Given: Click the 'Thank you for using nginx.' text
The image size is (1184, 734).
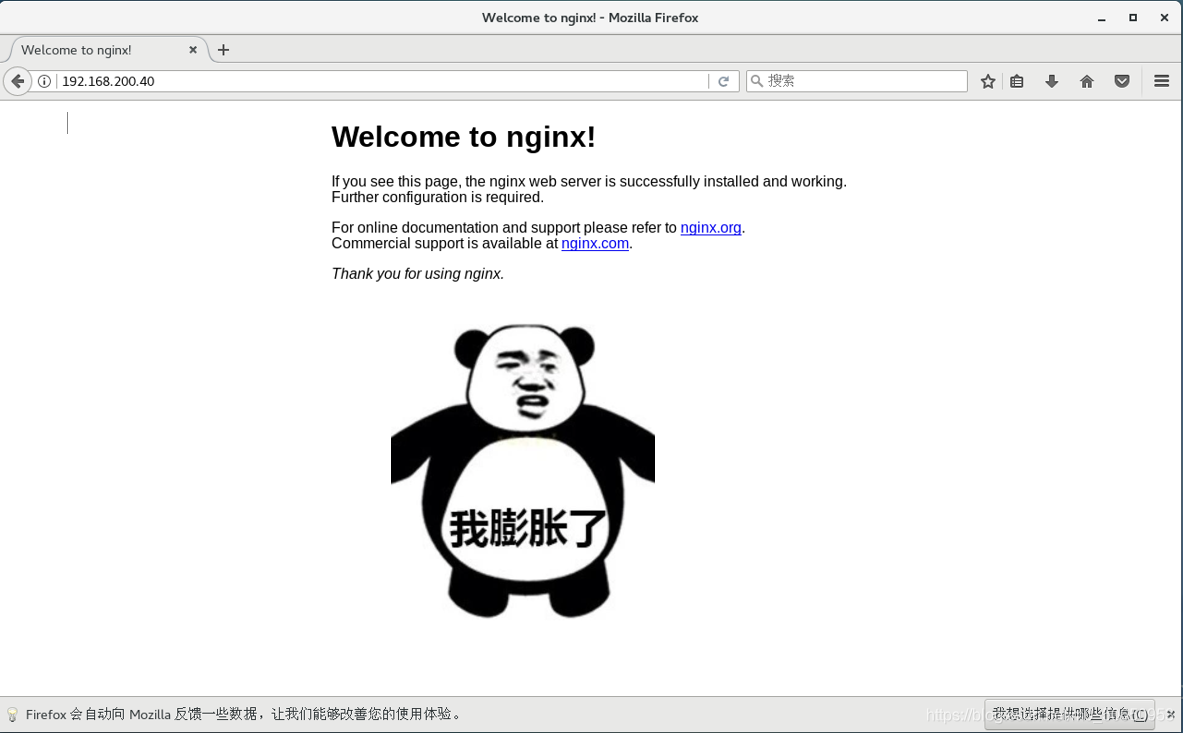Looking at the screenshot, I should point(418,273).
